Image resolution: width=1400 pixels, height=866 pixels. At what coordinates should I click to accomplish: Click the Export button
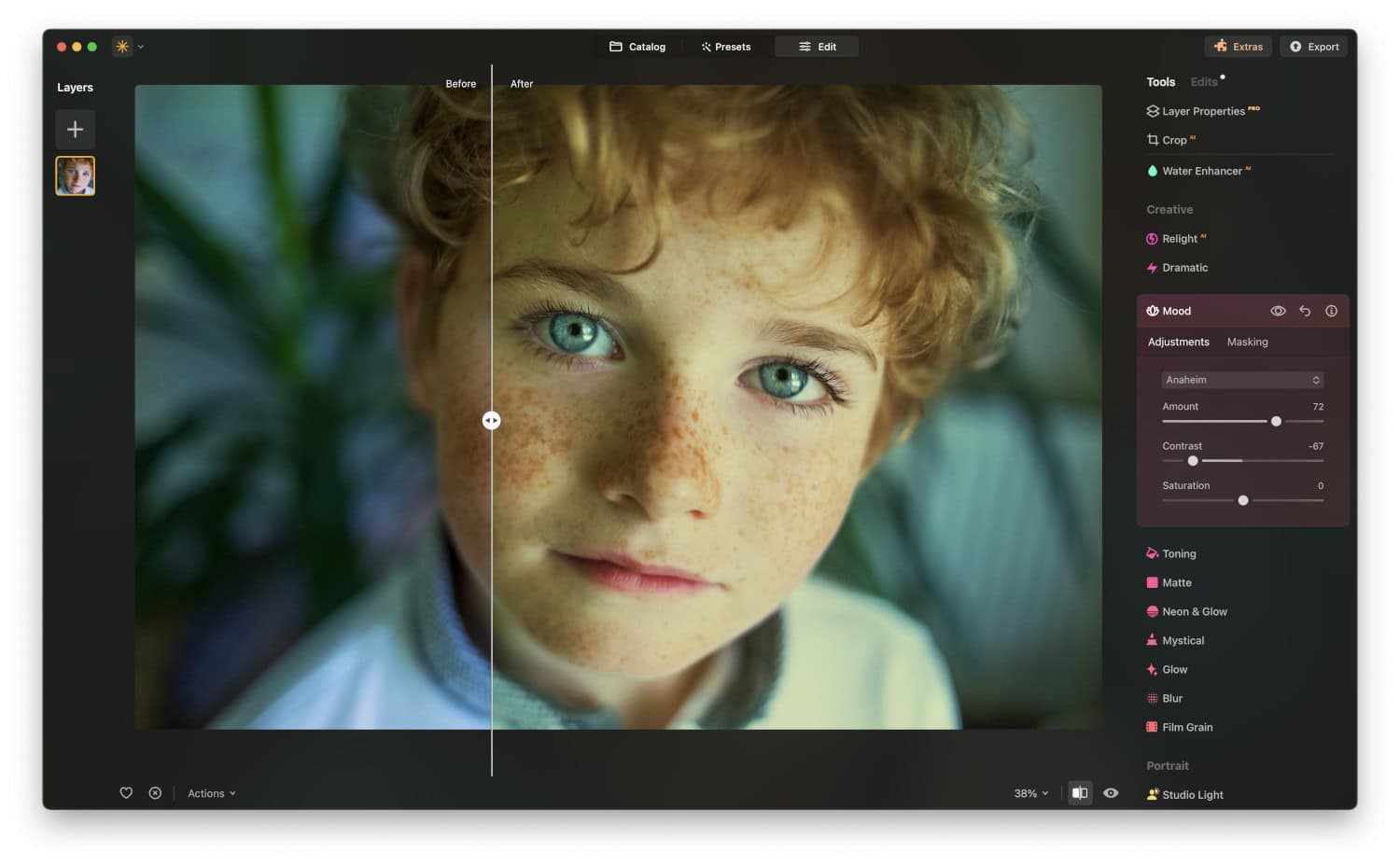pyautogui.click(x=1313, y=46)
